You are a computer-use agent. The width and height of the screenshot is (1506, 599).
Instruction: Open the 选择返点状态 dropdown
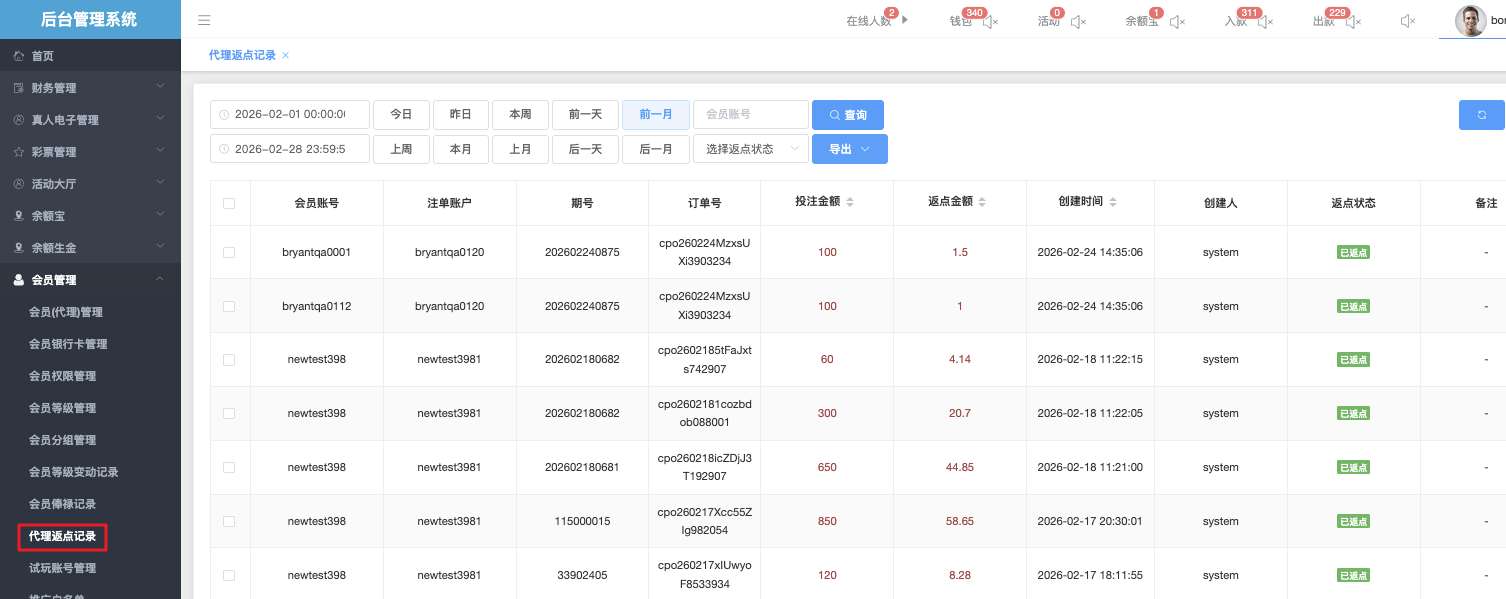click(x=750, y=149)
